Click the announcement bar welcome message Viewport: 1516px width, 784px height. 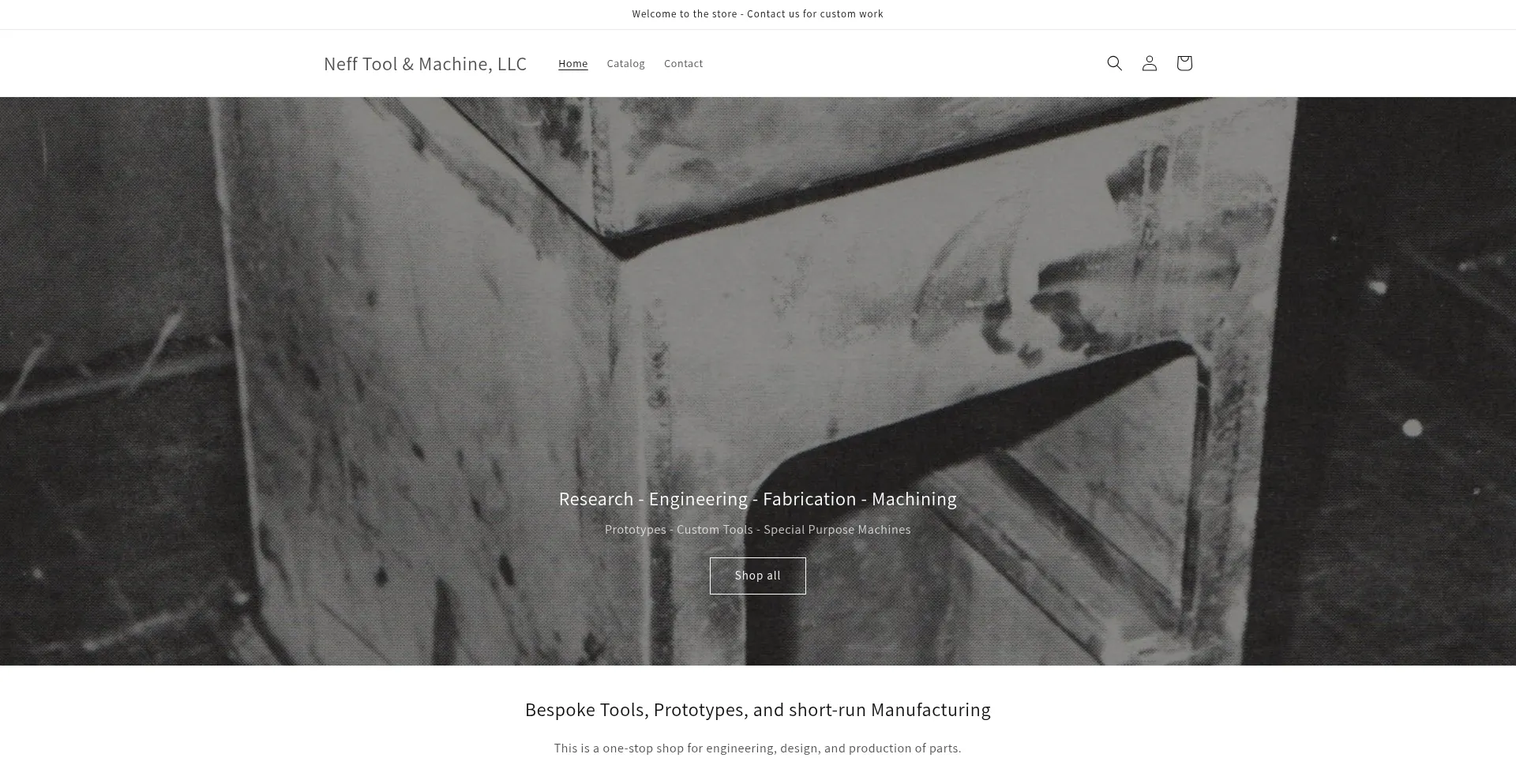(757, 13)
